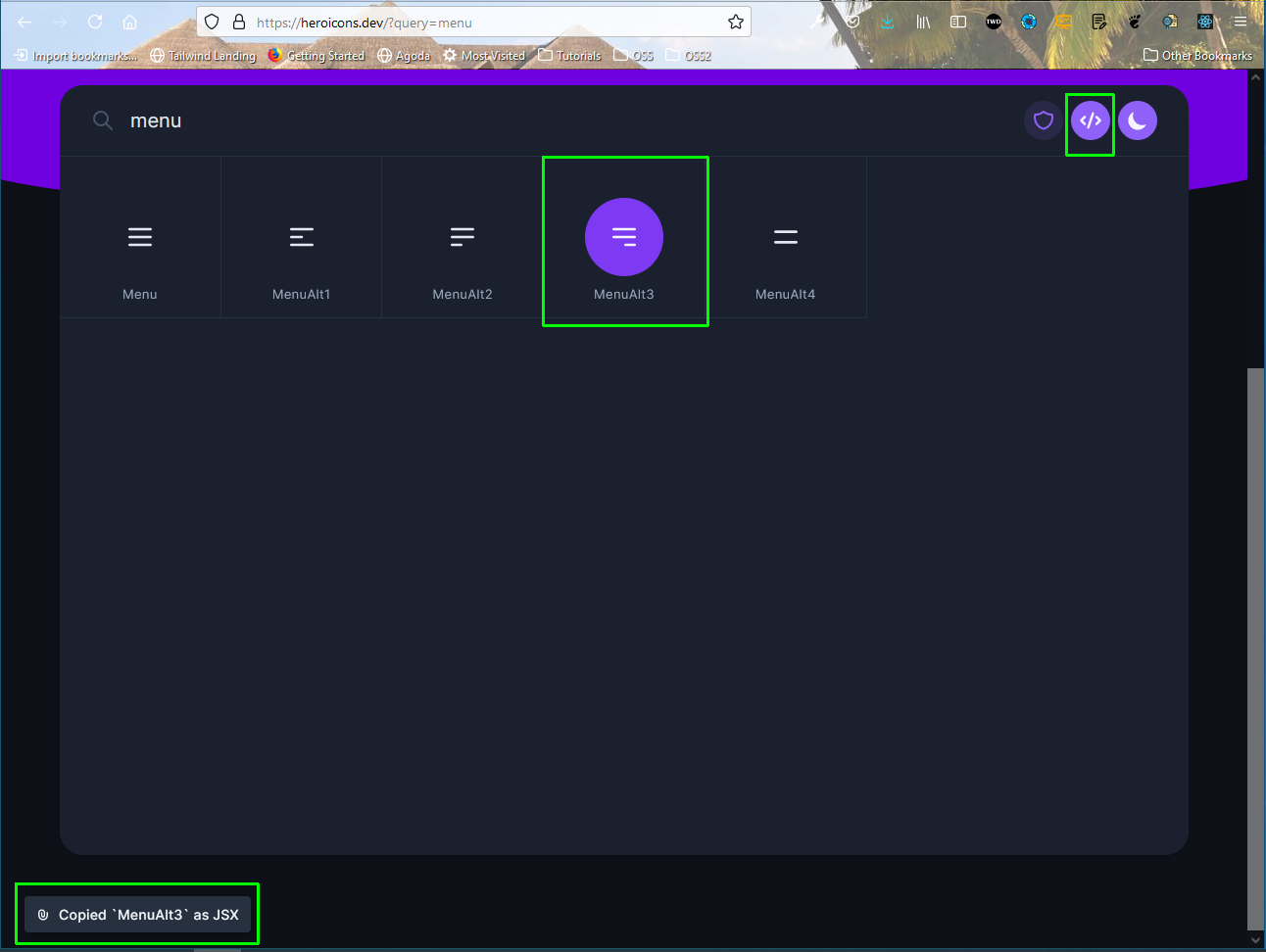Copy the MenuAlt2 icon
Viewport: 1266px width, 952px height.
click(x=463, y=237)
